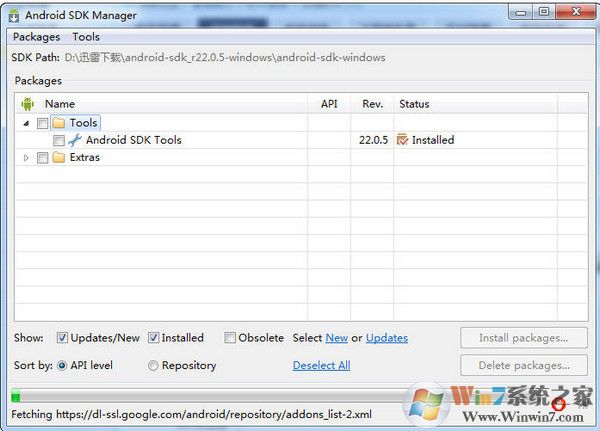
Task: Click the Delete packages button
Action: click(x=524, y=365)
